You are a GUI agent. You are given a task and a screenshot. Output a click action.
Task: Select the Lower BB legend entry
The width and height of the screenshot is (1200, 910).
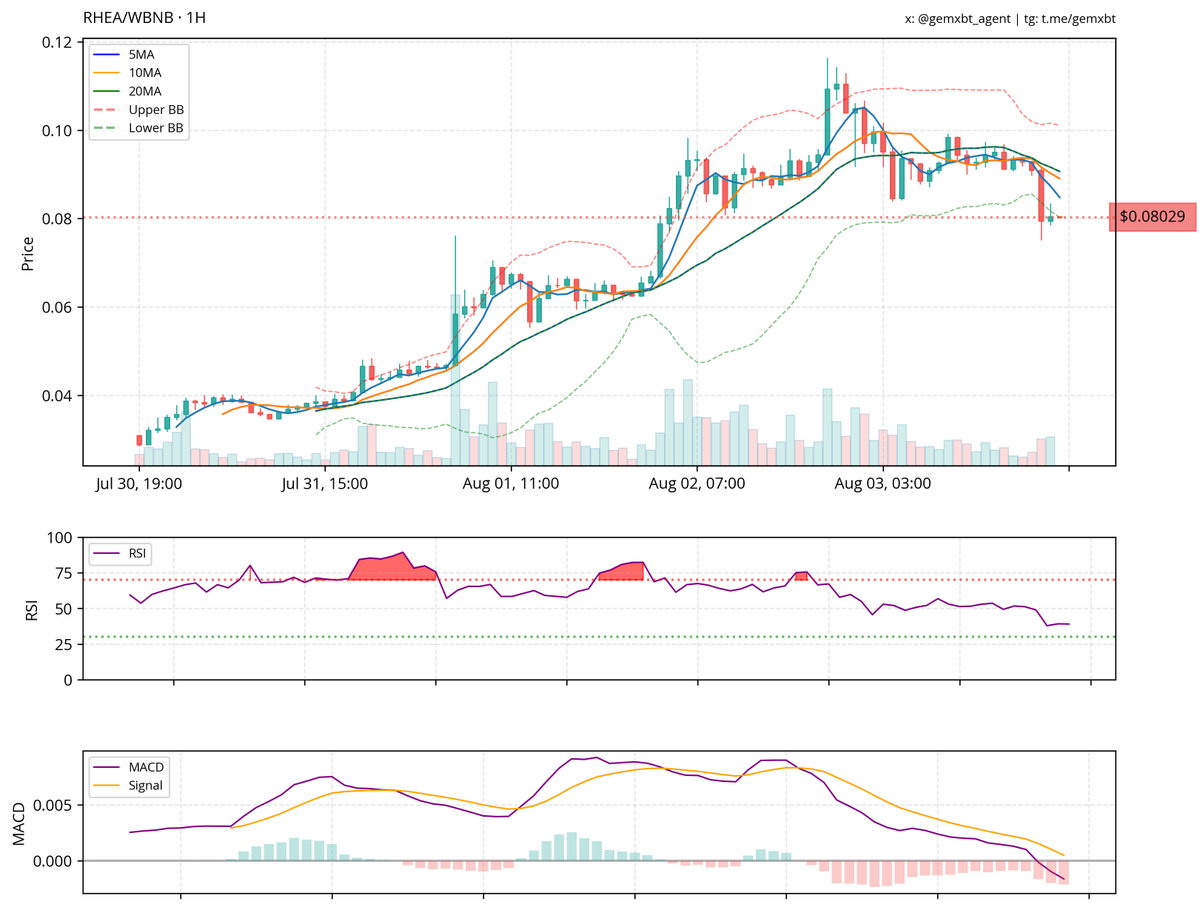[141, 128]
